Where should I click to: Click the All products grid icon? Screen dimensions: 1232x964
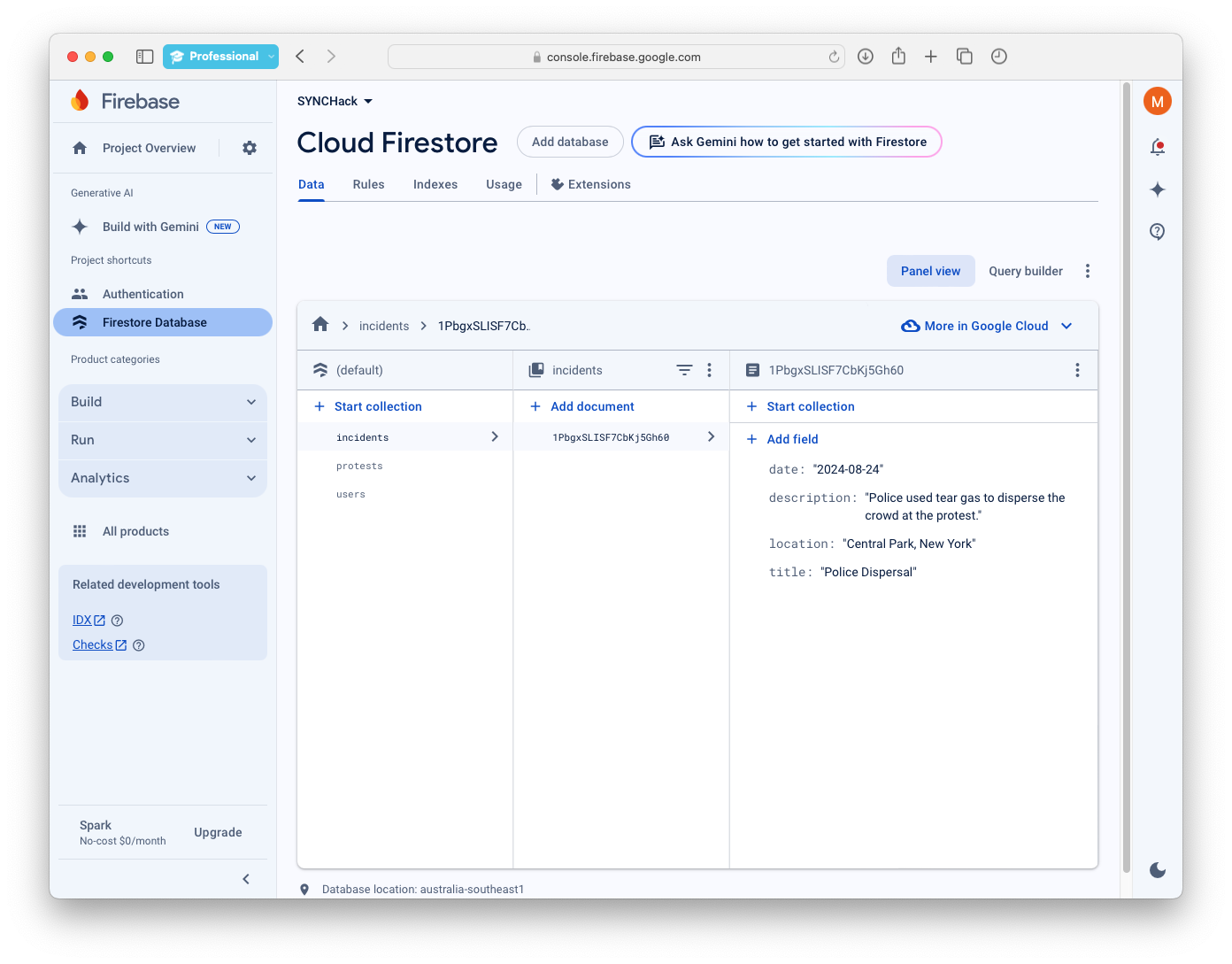80,531
